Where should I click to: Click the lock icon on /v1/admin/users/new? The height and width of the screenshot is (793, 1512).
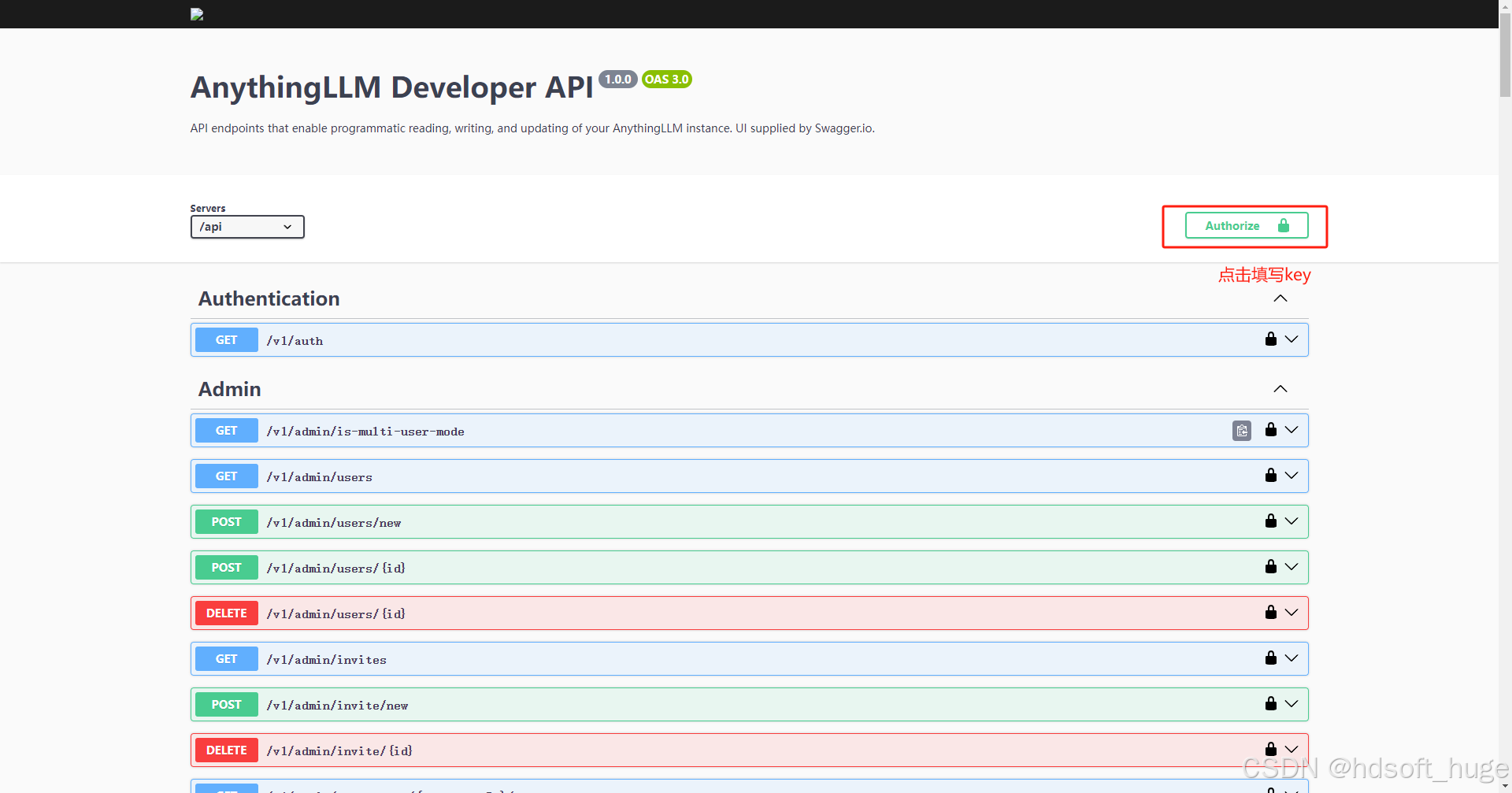(1270, 521)
